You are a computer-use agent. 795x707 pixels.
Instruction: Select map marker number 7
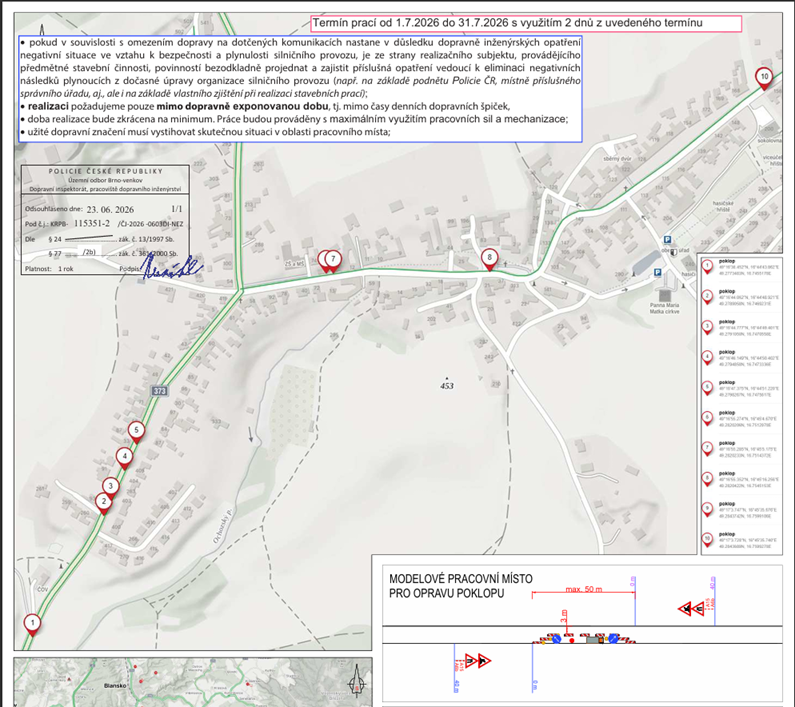point(333,260)
